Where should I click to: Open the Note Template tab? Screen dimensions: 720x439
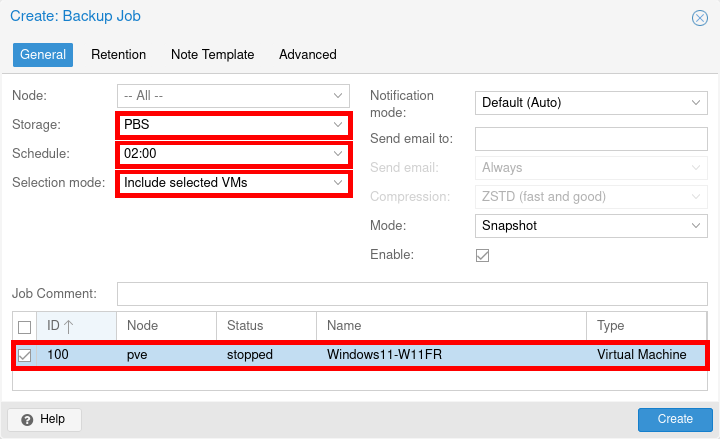[212, 55]
